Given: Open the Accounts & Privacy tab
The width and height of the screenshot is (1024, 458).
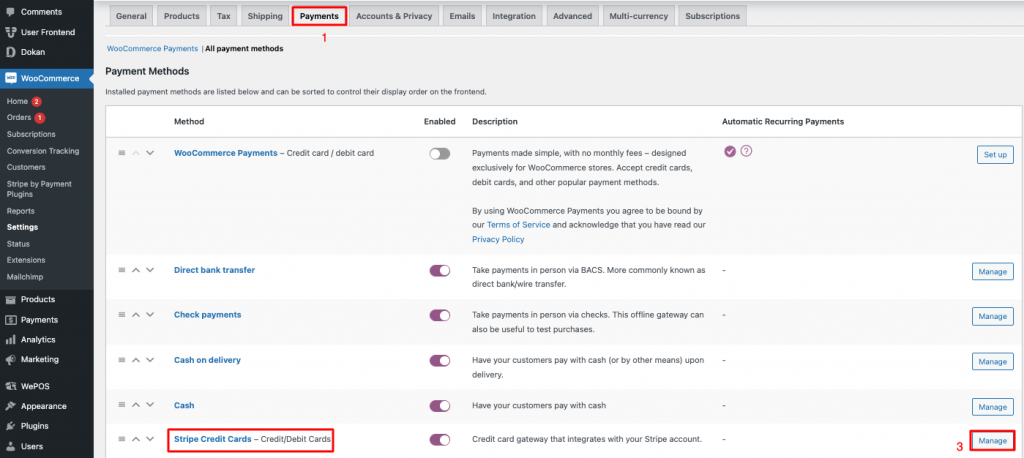Looking at the screenshot, I should click(x=394, y=16).
